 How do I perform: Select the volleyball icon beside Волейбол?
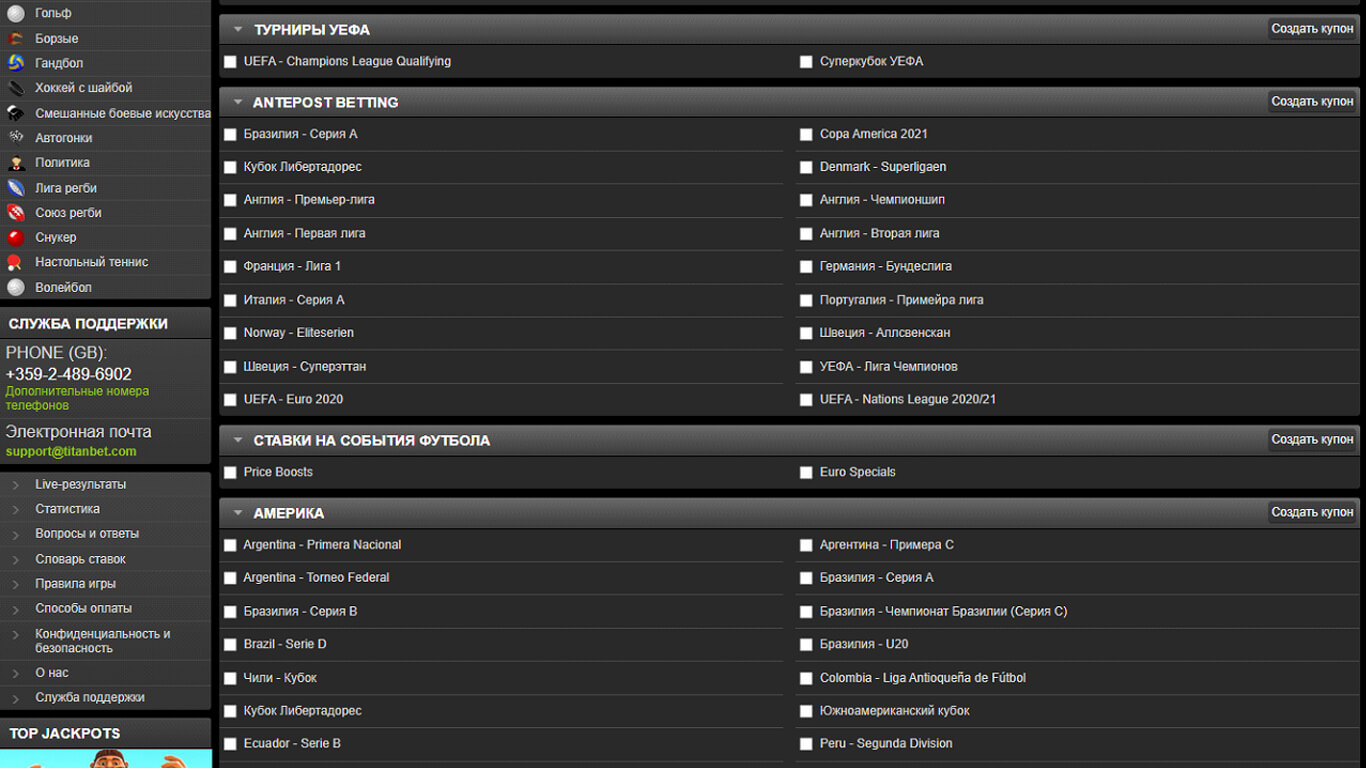[16, 287]
